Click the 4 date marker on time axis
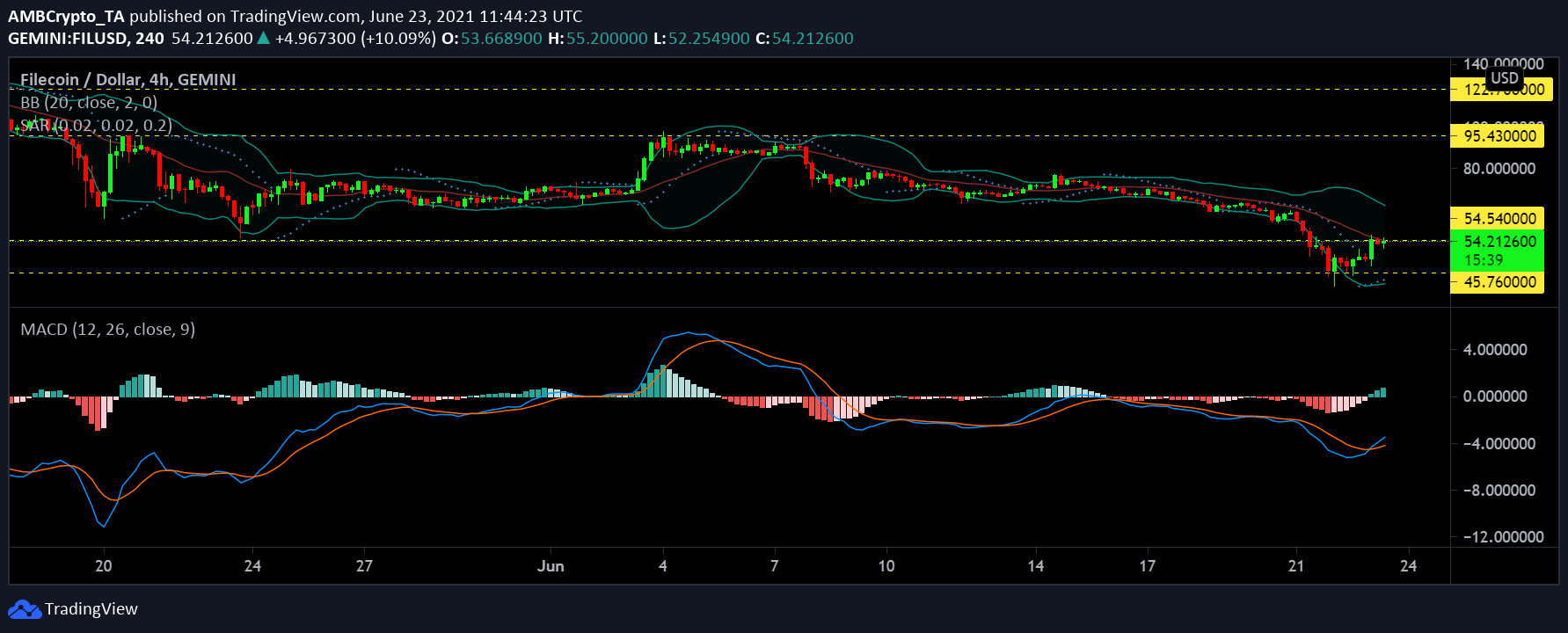The height and width of the screenshot is (633, 1568). [x=663, y=566]
